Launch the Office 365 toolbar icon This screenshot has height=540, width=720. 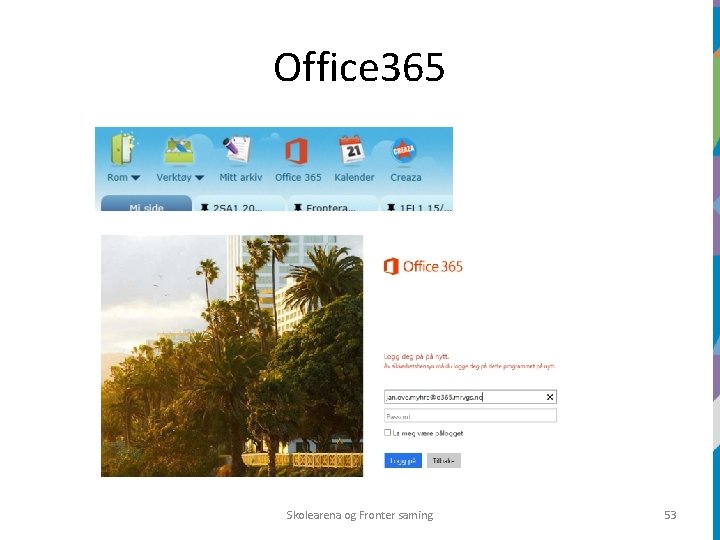(296, 151)
